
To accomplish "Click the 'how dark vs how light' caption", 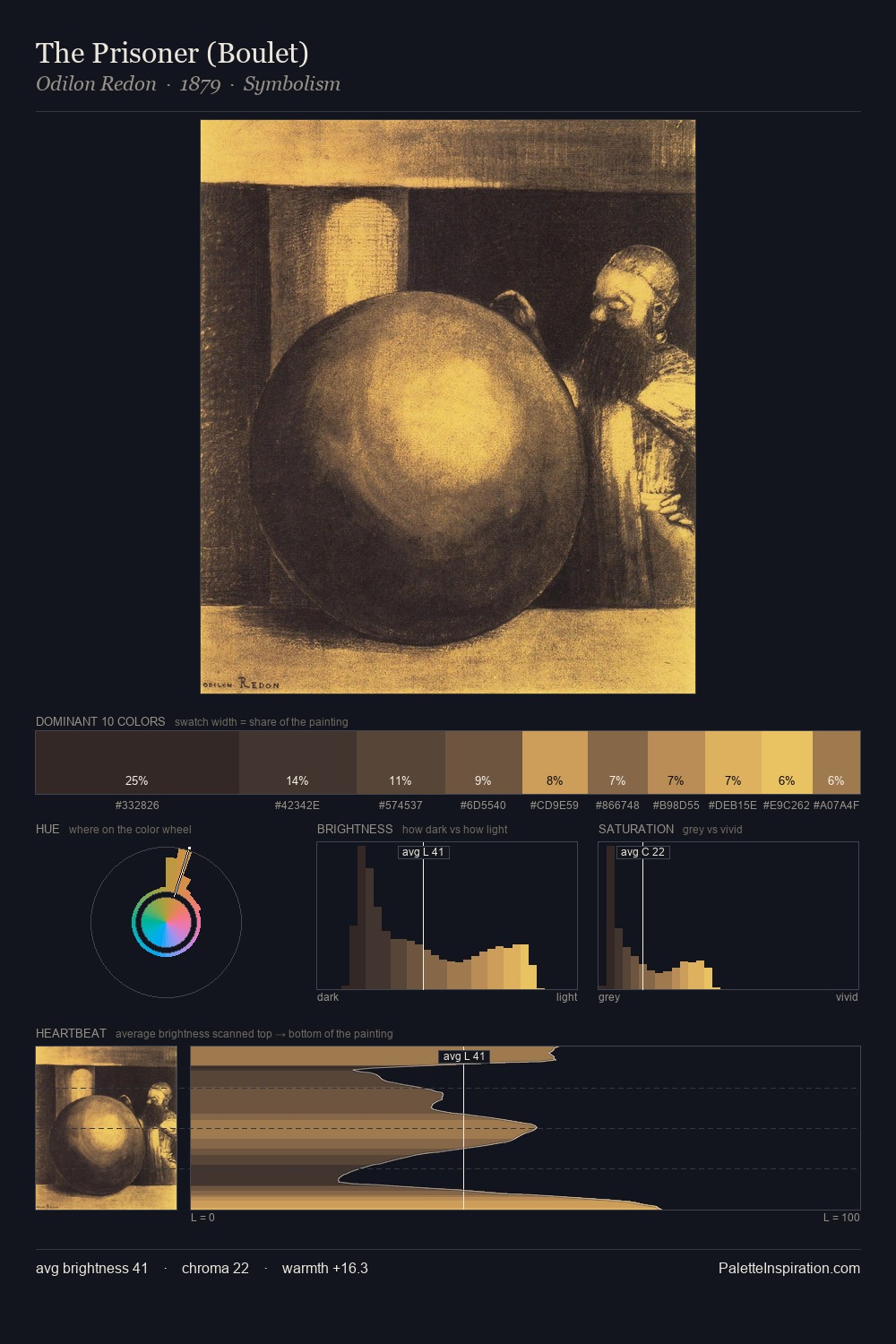I will click(455, 830).
